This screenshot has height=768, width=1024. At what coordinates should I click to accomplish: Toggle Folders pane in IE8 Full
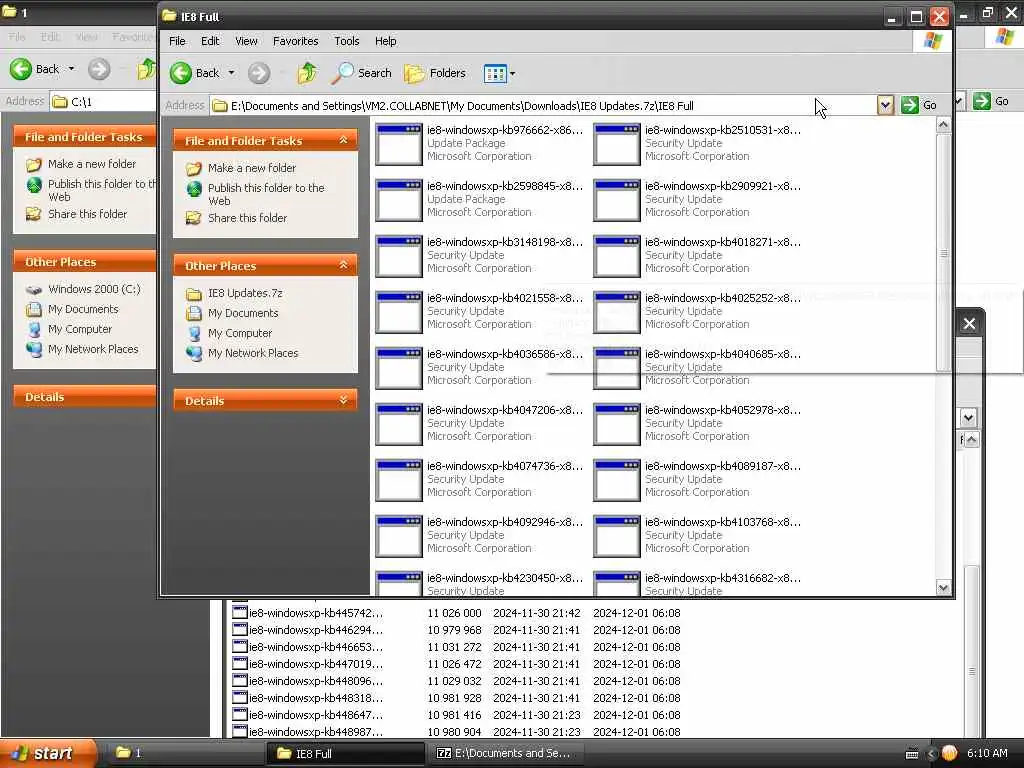[x=435, y=73]
